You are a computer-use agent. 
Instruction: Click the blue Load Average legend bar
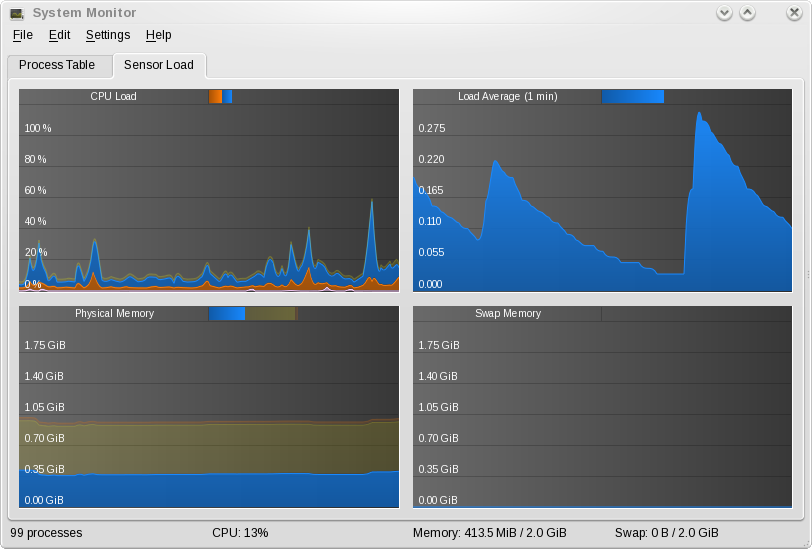point(632,97)
